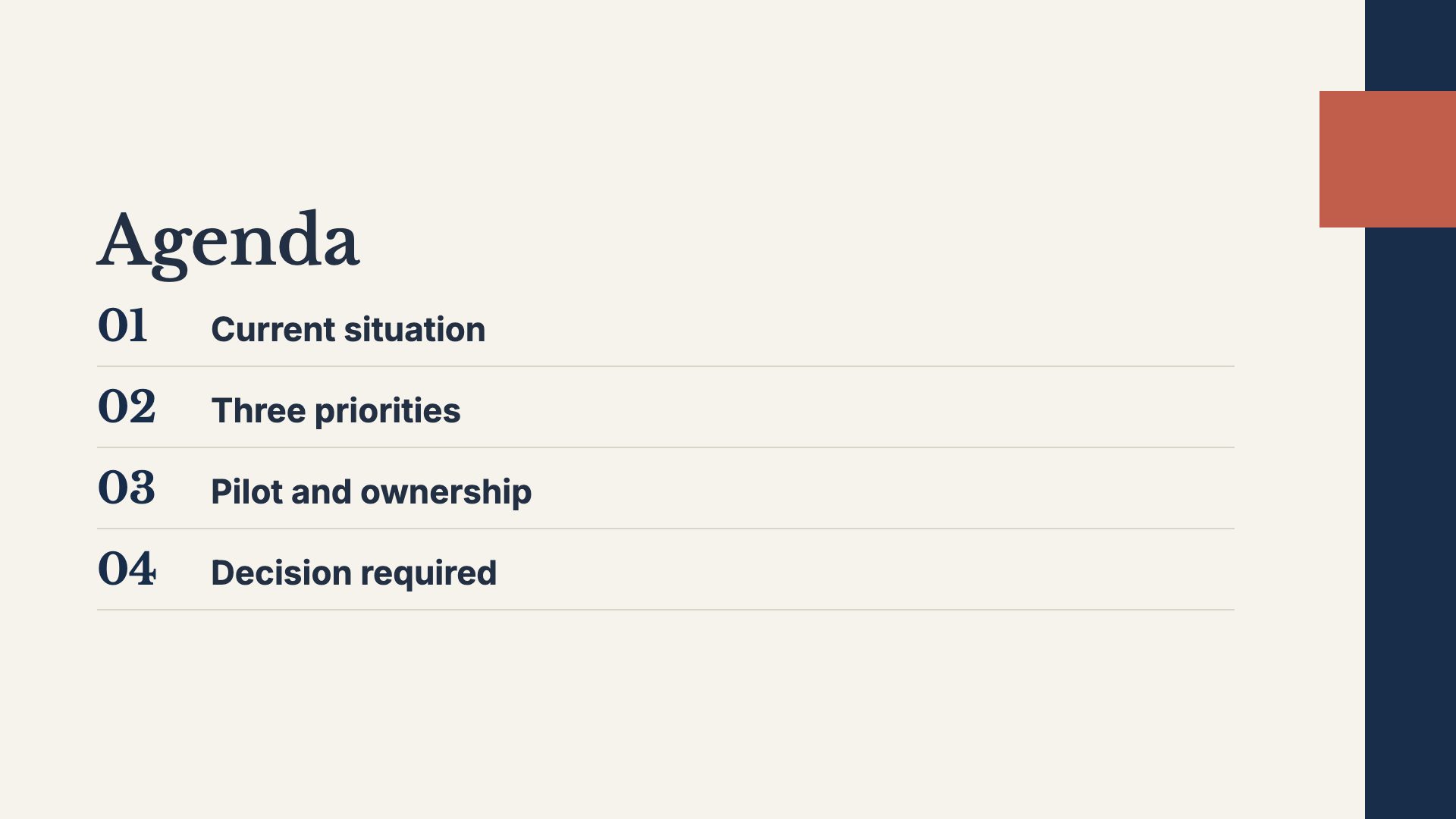Viewport: 1456px width, 819px height.
Task: Select the number 01 label
Action: [122, 326]
